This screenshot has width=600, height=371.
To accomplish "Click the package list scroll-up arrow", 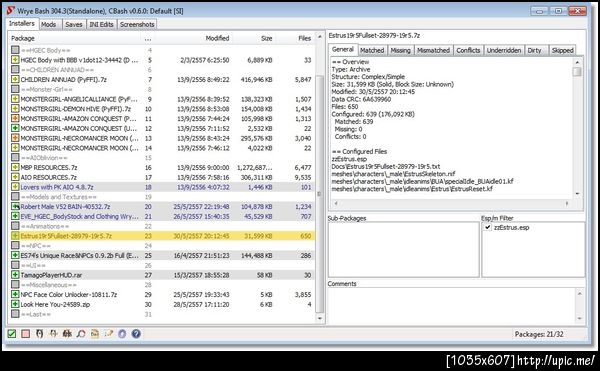I will (x=320, y=37).
